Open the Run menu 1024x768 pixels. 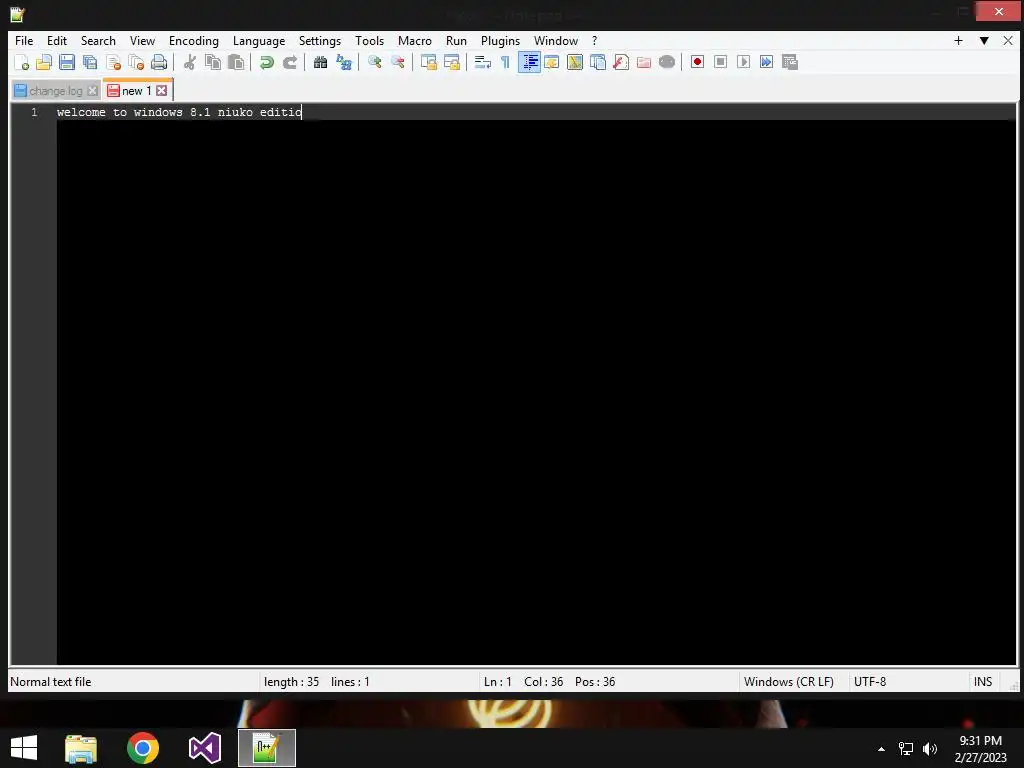coord(456,40)
